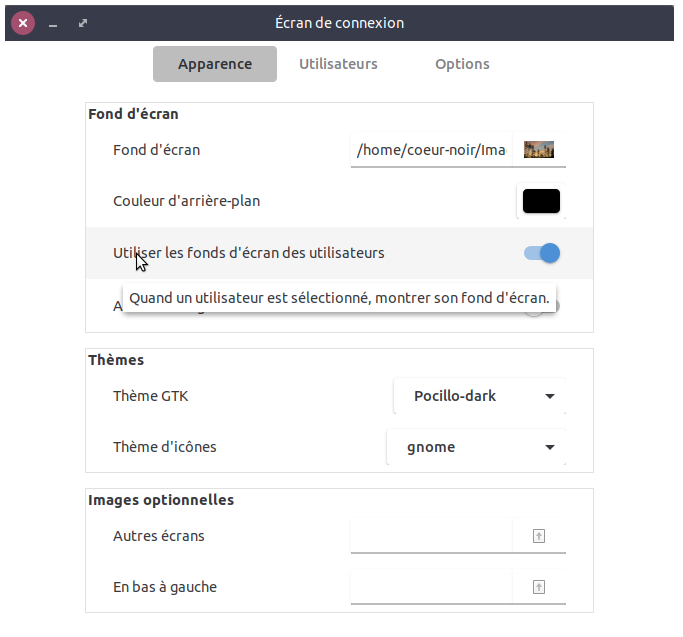Open file chooser icon for En bas à gauche

539,587
